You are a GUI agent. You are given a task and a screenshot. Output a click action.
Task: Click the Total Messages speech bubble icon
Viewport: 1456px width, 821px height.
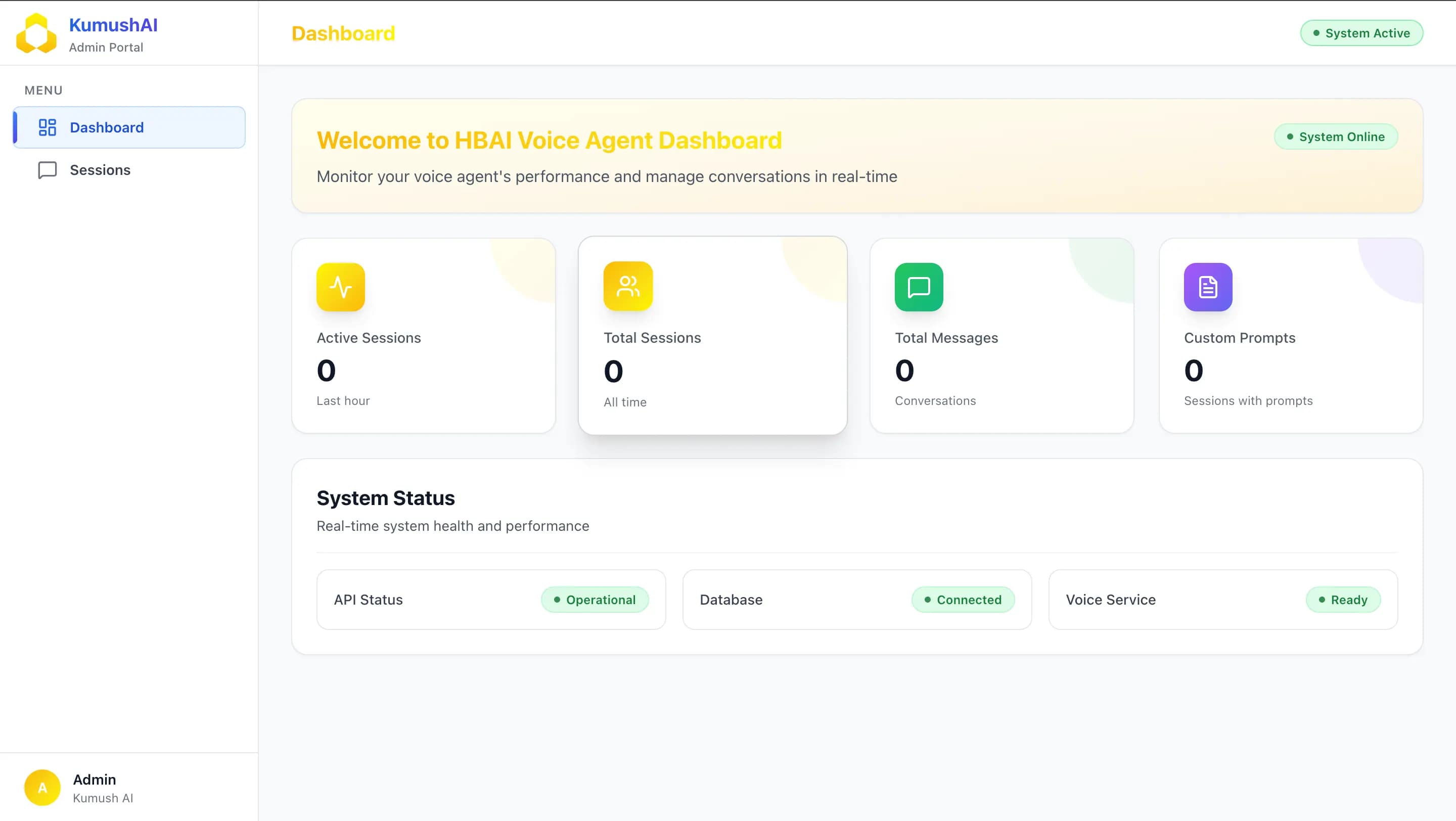(x=919, y=287)
